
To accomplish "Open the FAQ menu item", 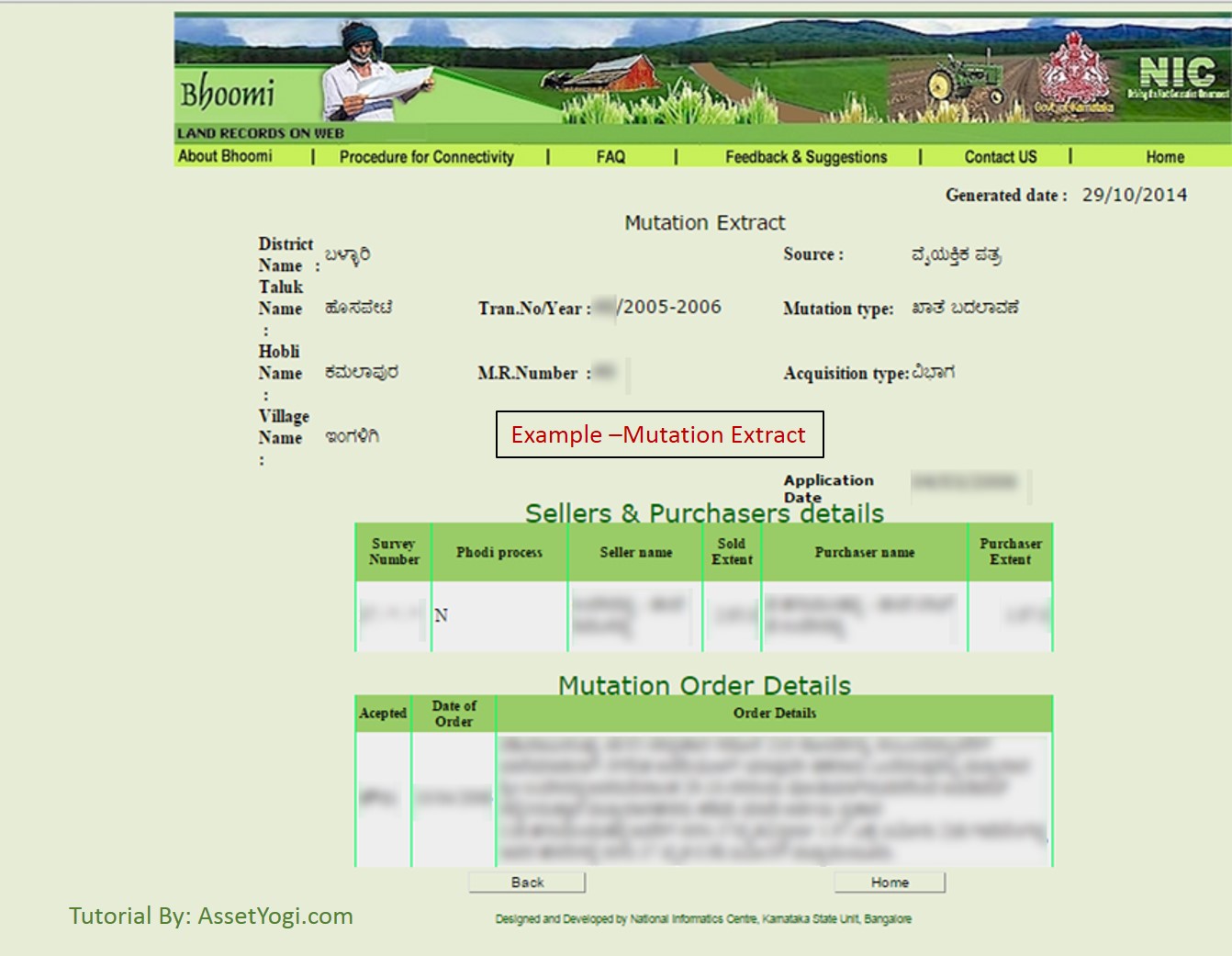I will [x=610, y=156].
